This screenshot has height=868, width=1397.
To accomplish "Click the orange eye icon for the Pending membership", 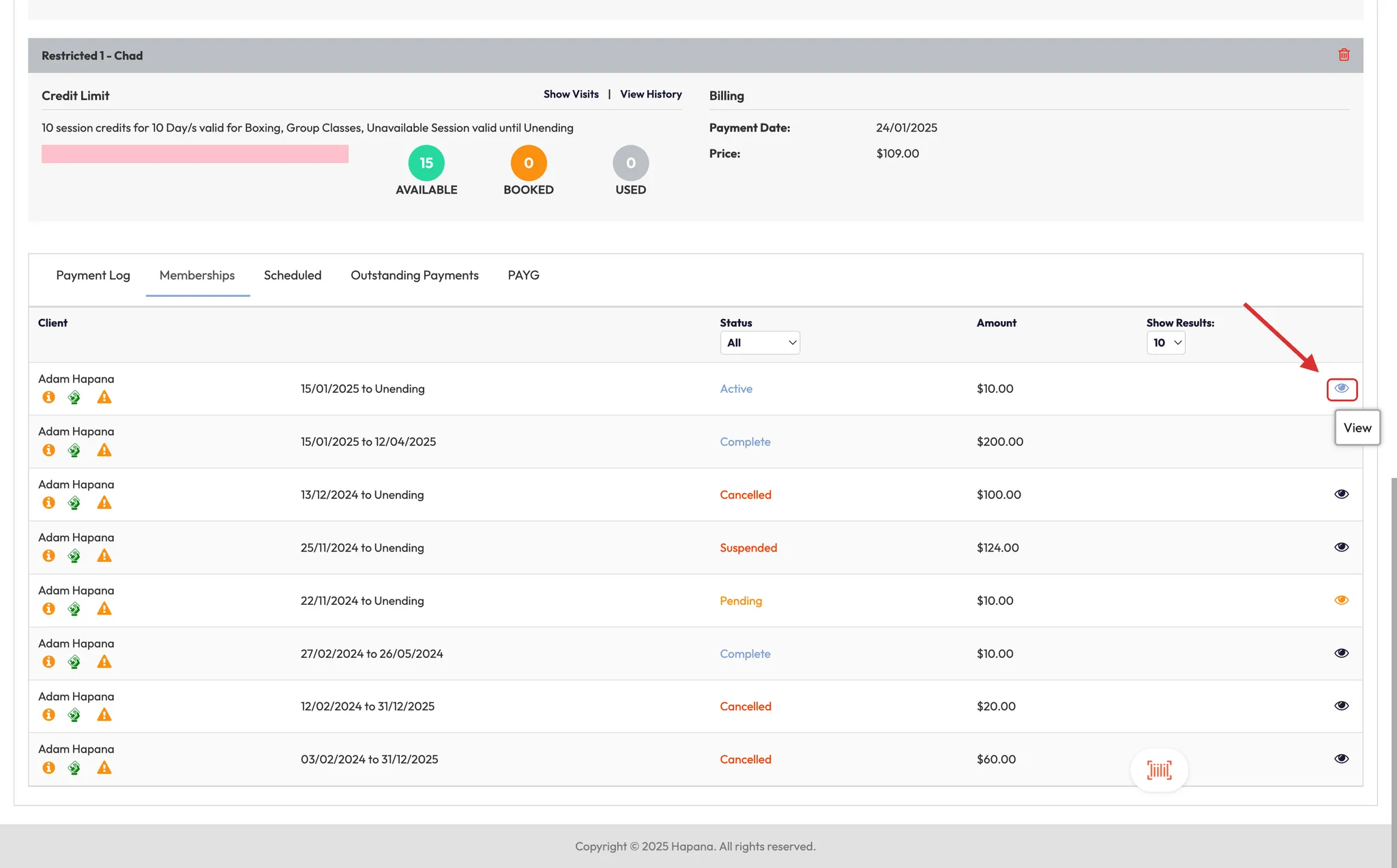I will click(x=1341, y=600).
